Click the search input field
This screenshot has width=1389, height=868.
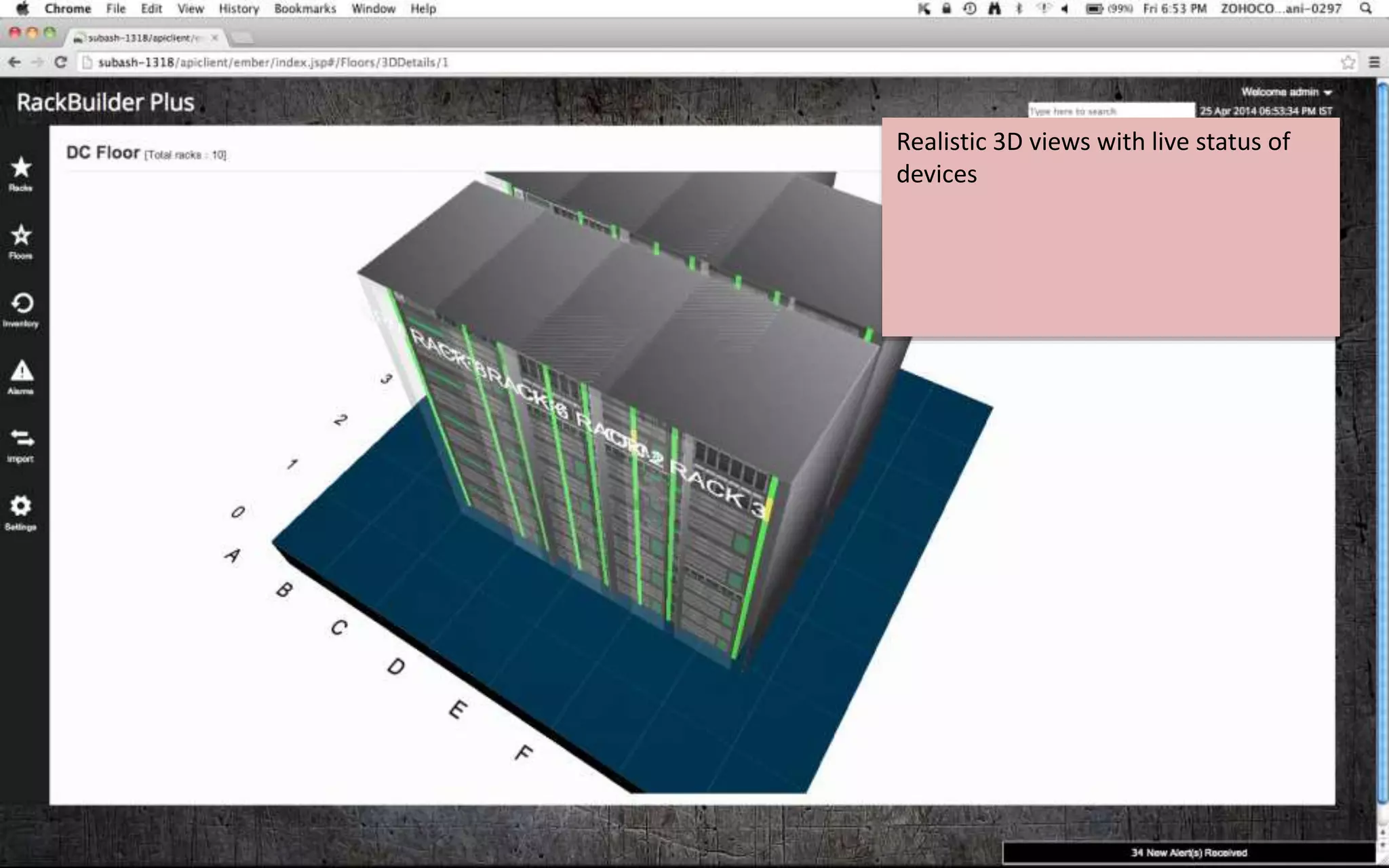pos(1111,111)
